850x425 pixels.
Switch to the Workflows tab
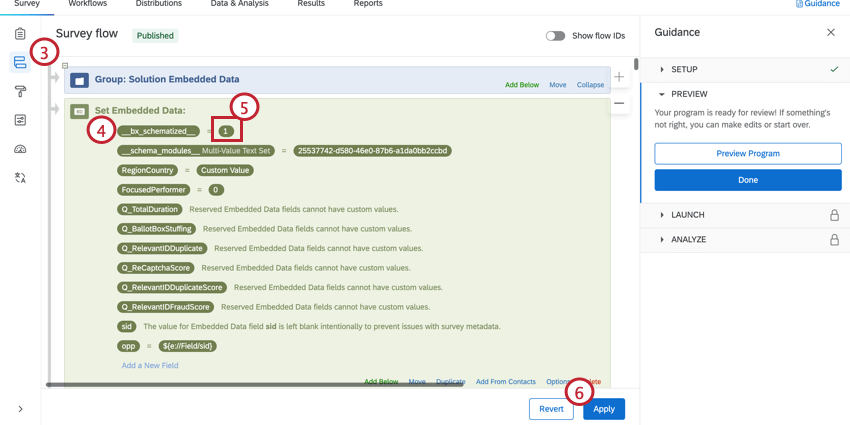(x=88, y=4)
